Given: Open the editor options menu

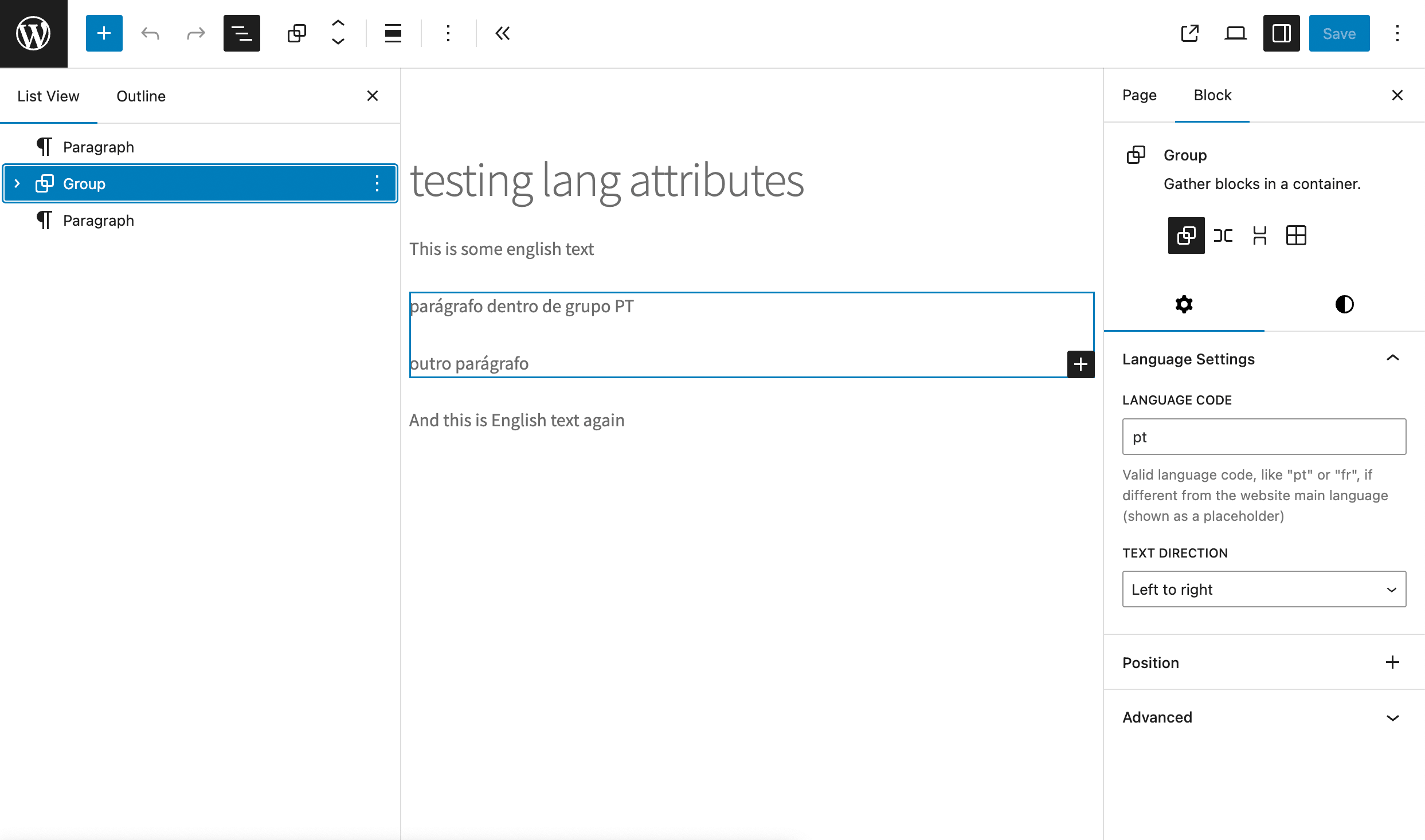Looking at the screenshot, I should click(x=1397, y=33).
